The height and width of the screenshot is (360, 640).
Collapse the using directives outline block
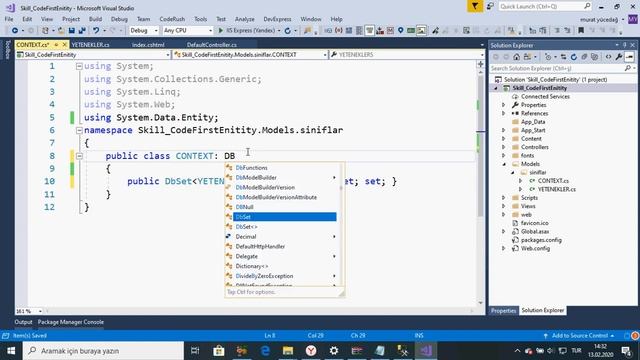coord(79,66)
